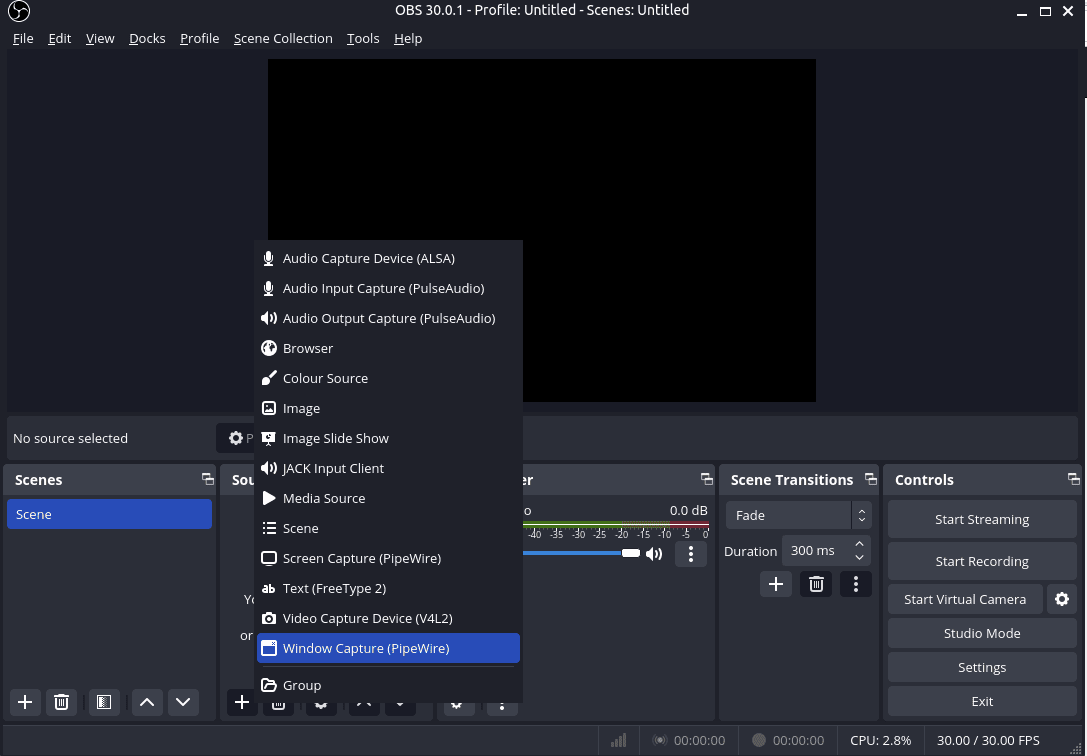Open the Edit menu
This screenshot has height=756, width=1087.
pos(60,39)
